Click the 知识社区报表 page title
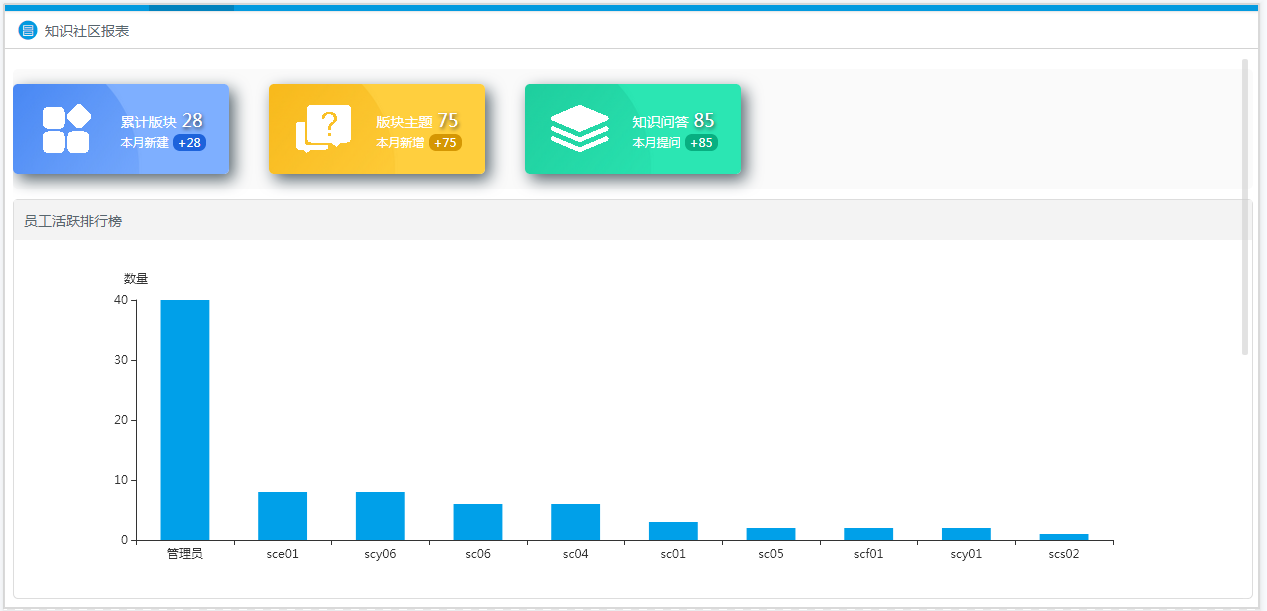 tap(87, 31)
